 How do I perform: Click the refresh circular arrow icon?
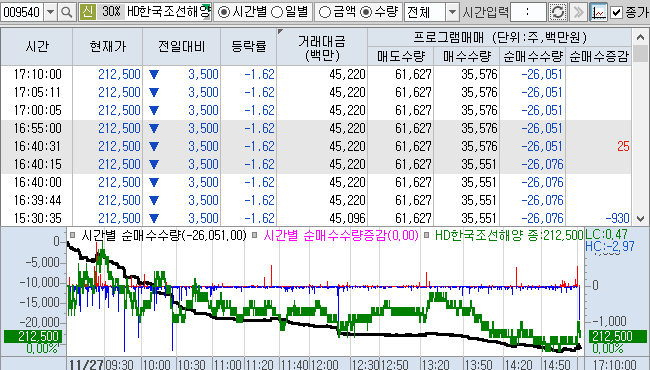pyautogui.click(x=558, y=12)
